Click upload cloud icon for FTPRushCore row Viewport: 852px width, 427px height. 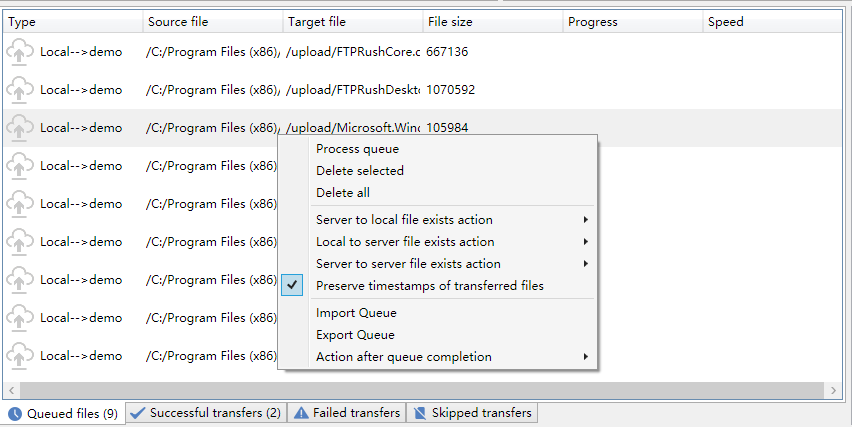(x=20, y=52)
